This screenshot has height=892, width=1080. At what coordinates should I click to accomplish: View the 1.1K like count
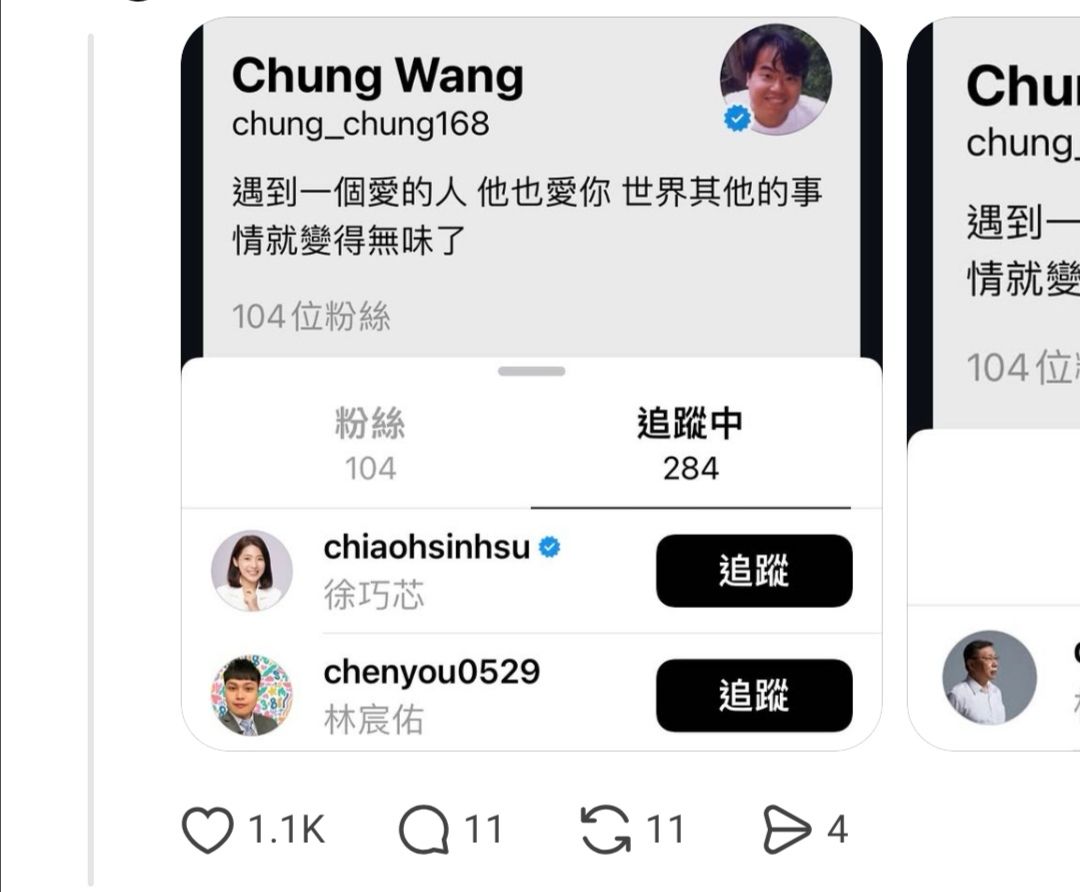click(x=286, y=829)
